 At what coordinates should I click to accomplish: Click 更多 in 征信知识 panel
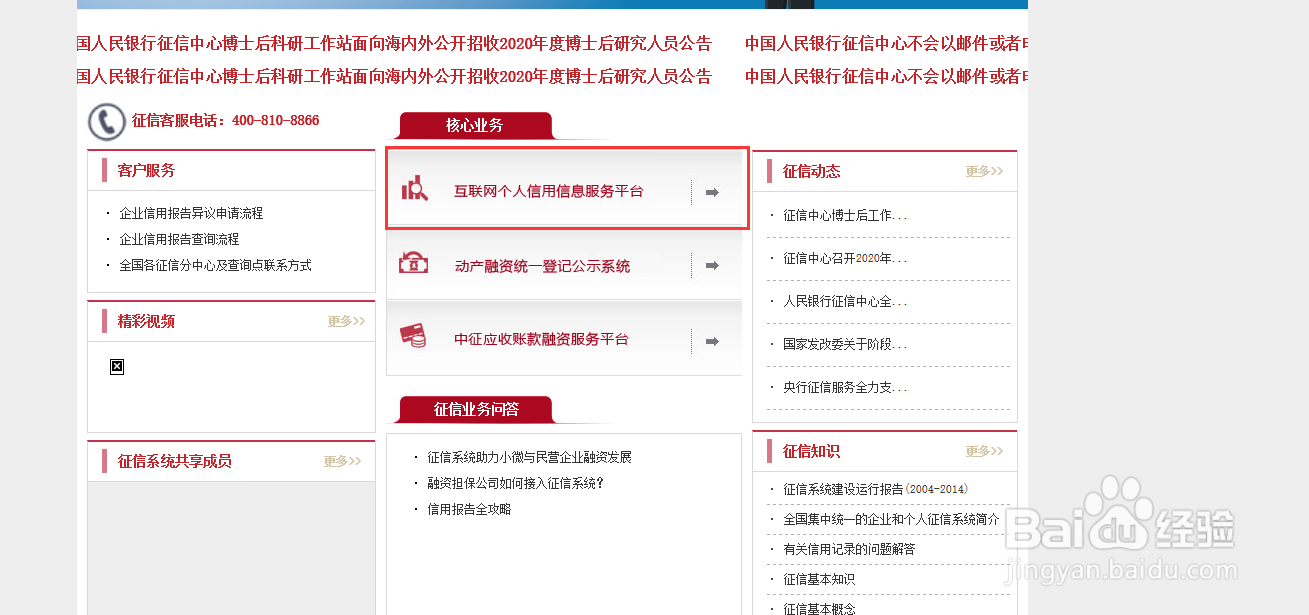[984, 451]
